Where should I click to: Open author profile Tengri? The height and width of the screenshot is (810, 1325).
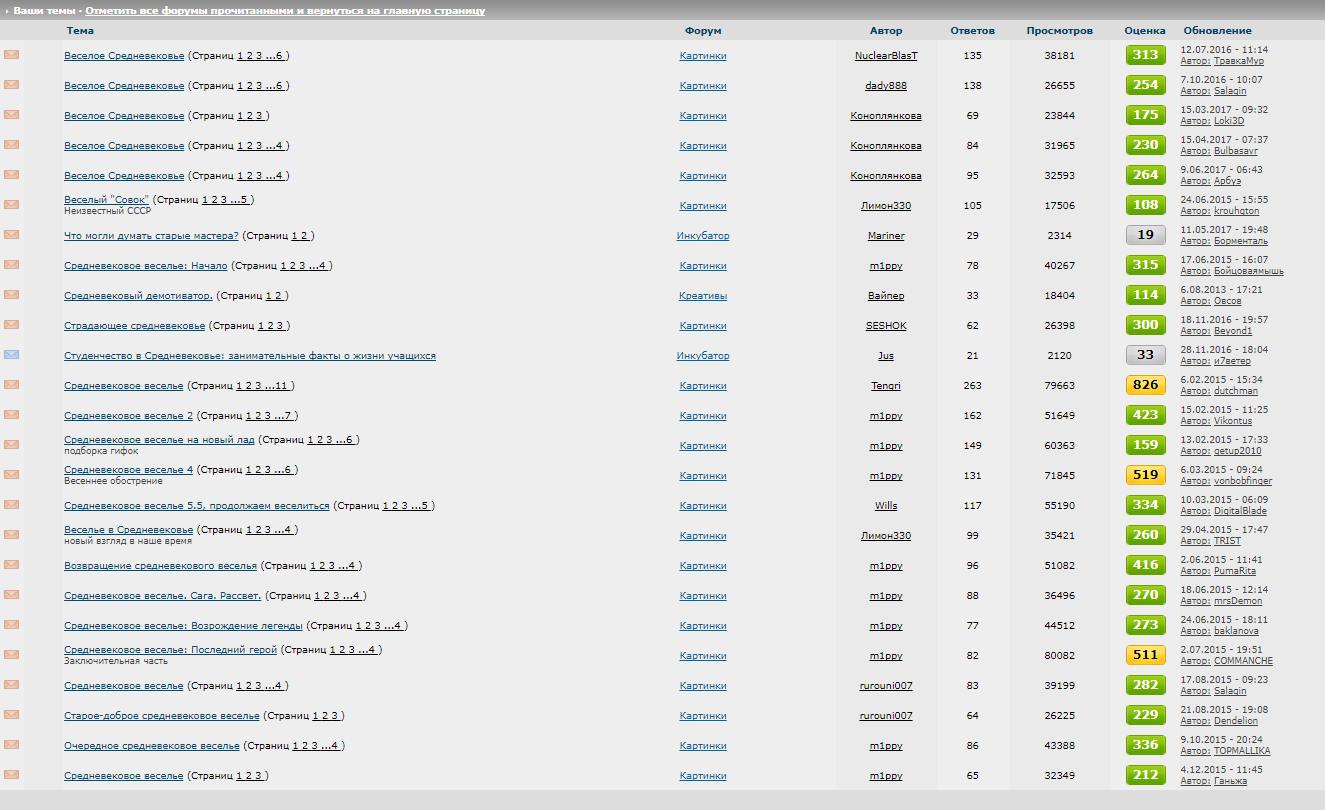tap(885, 386)
